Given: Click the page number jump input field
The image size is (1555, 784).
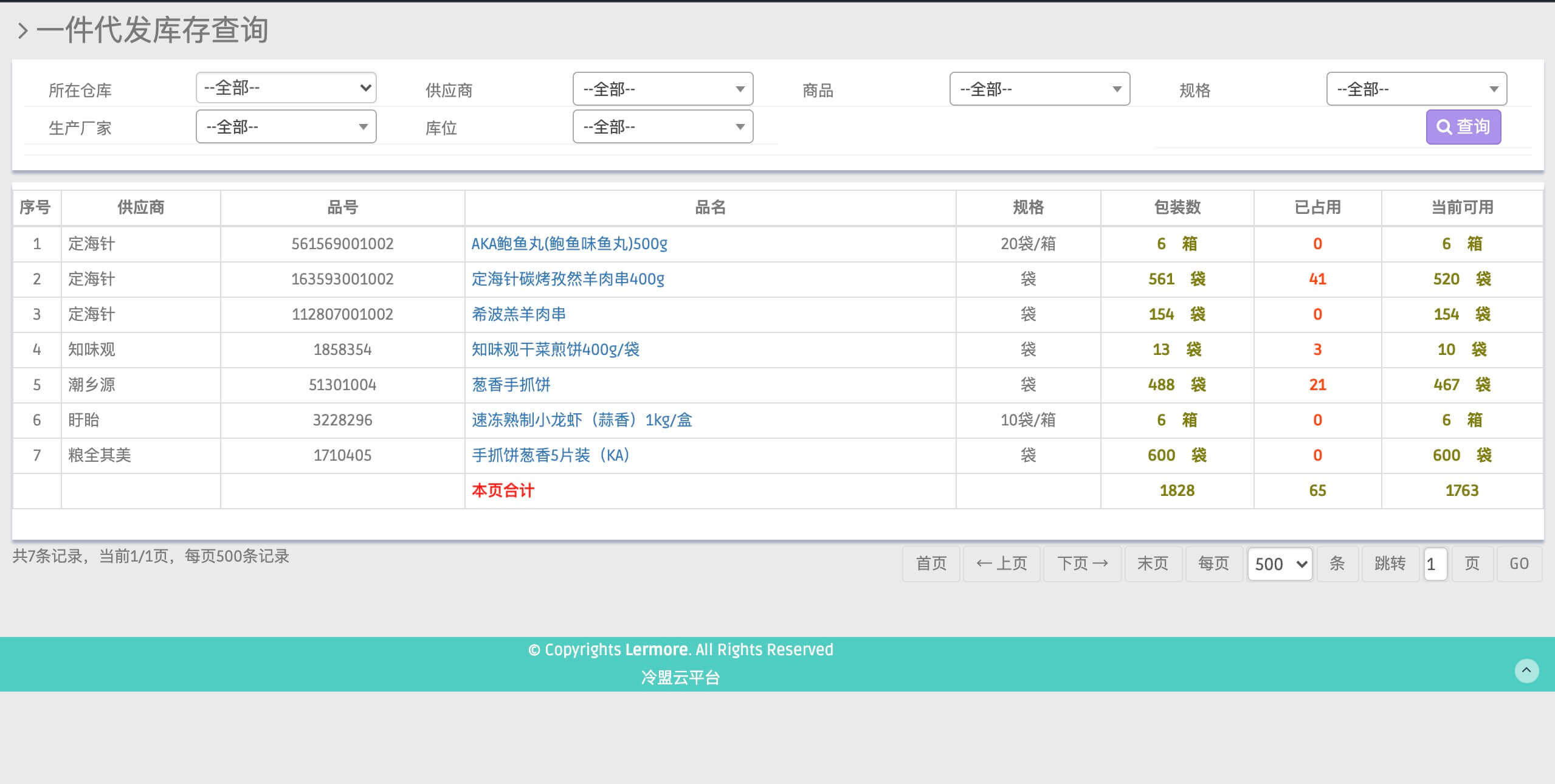Looking at the screenshot, I should point(1435,564).
